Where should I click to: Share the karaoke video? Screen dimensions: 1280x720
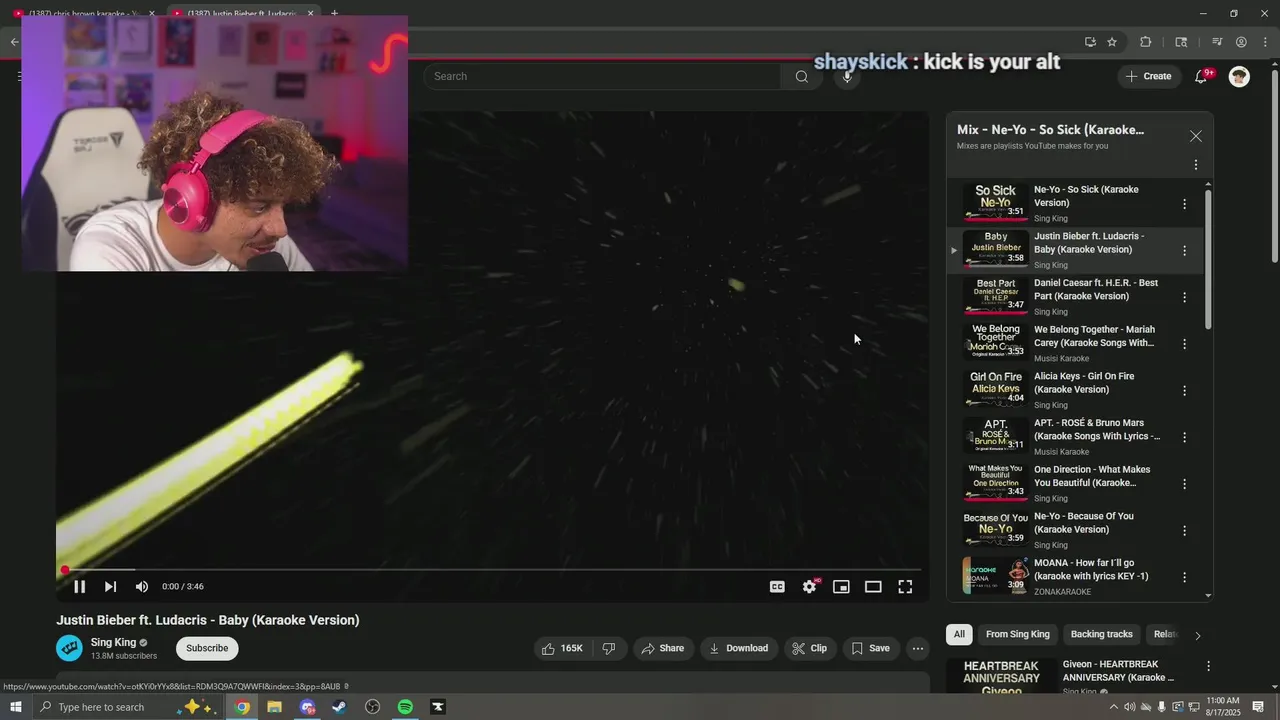tap(663, 648)
